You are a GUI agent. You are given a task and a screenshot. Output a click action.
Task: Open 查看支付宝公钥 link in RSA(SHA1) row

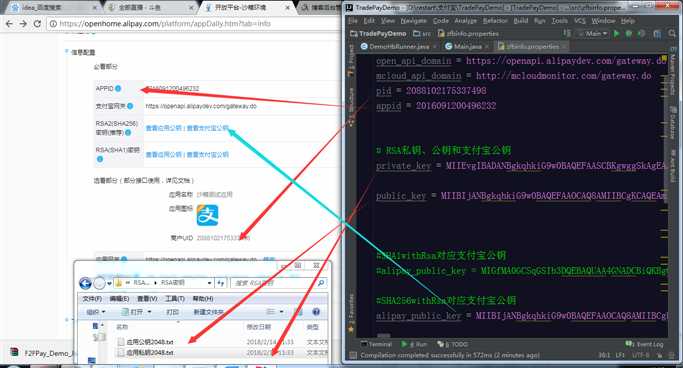click(207, 155)
